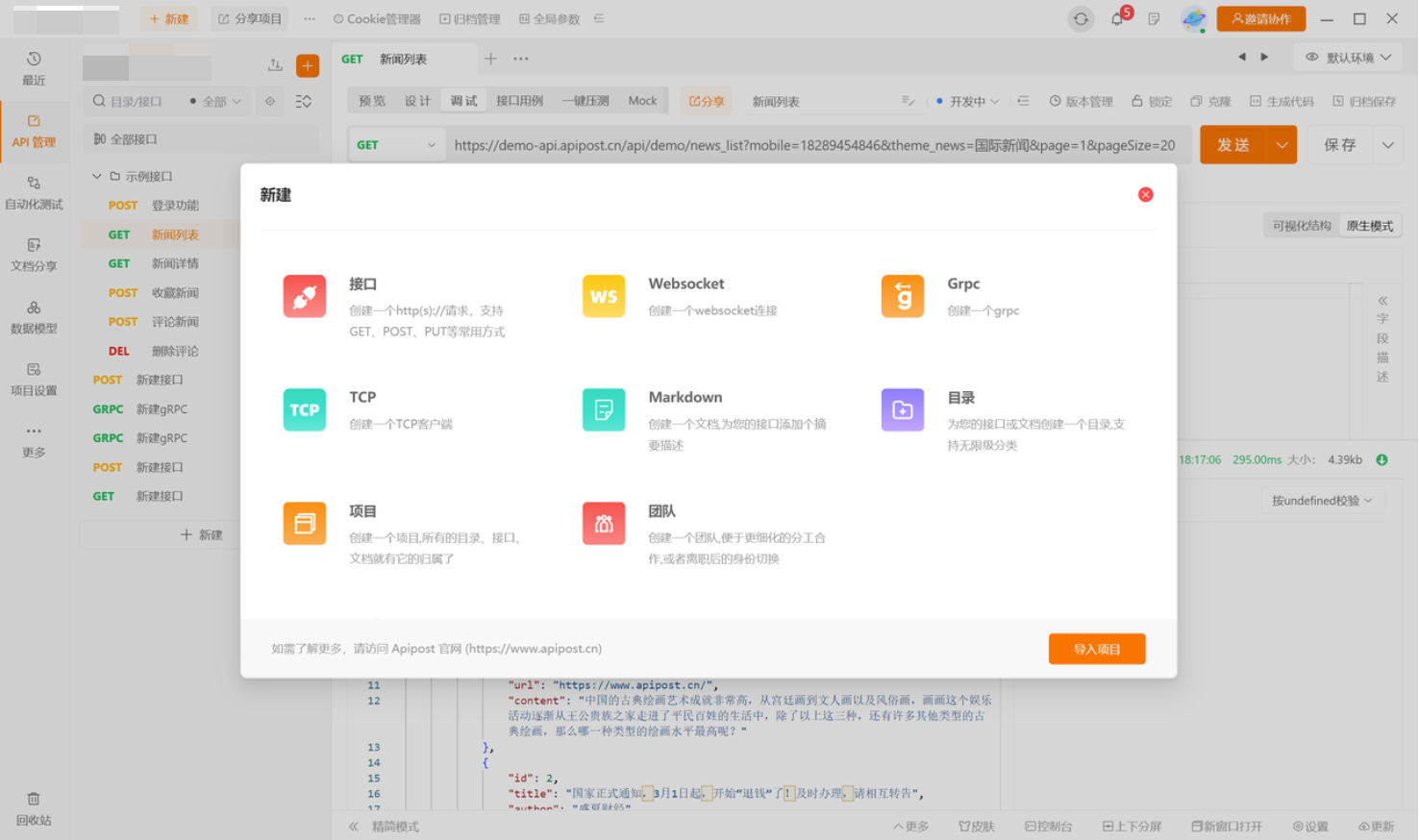Click 分享项目 in the top bar
The height and width of the screenshot is (840, 1419).
(250, 18)
